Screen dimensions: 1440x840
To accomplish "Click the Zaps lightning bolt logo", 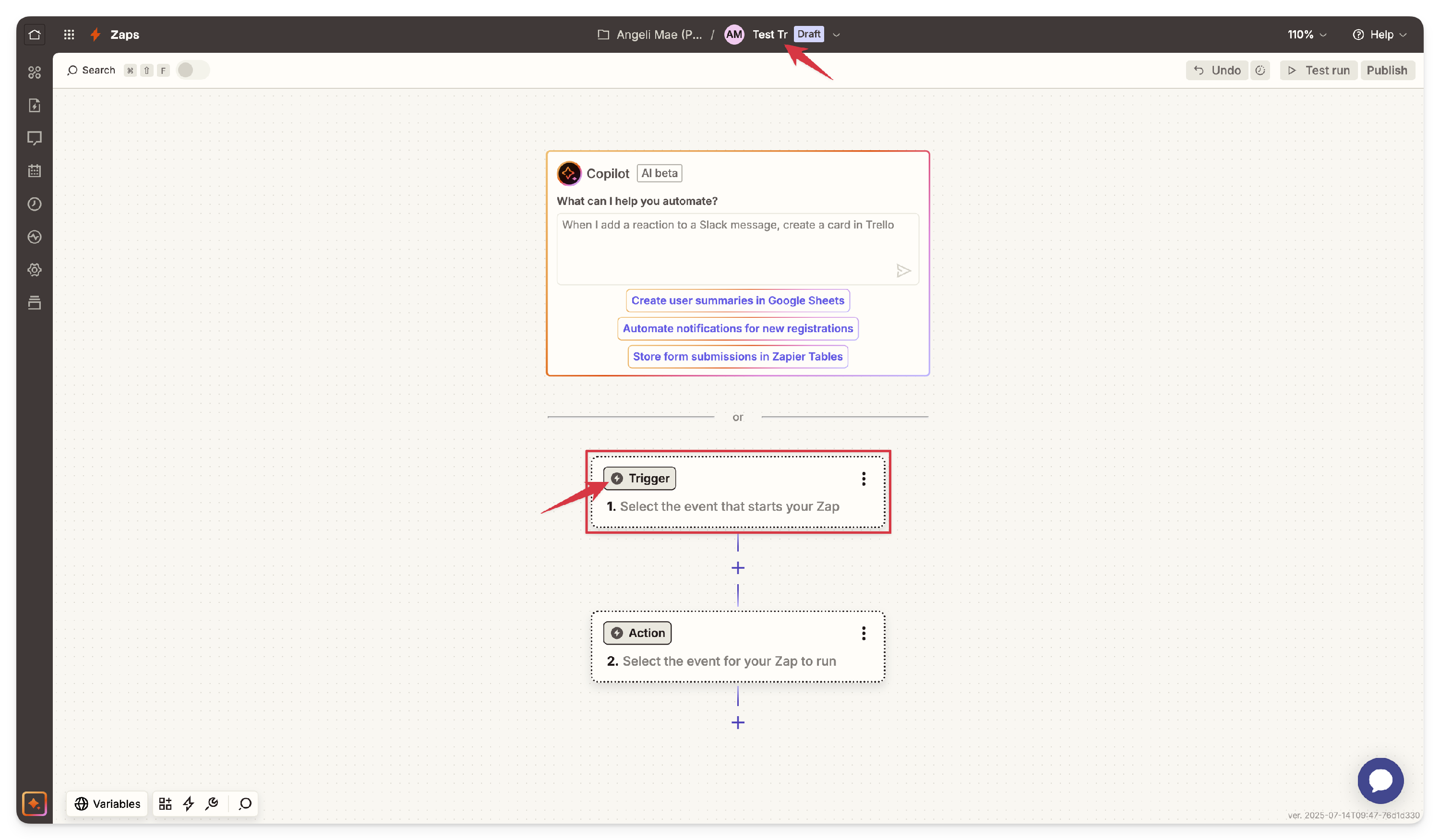I will click(x=96, y=34).
